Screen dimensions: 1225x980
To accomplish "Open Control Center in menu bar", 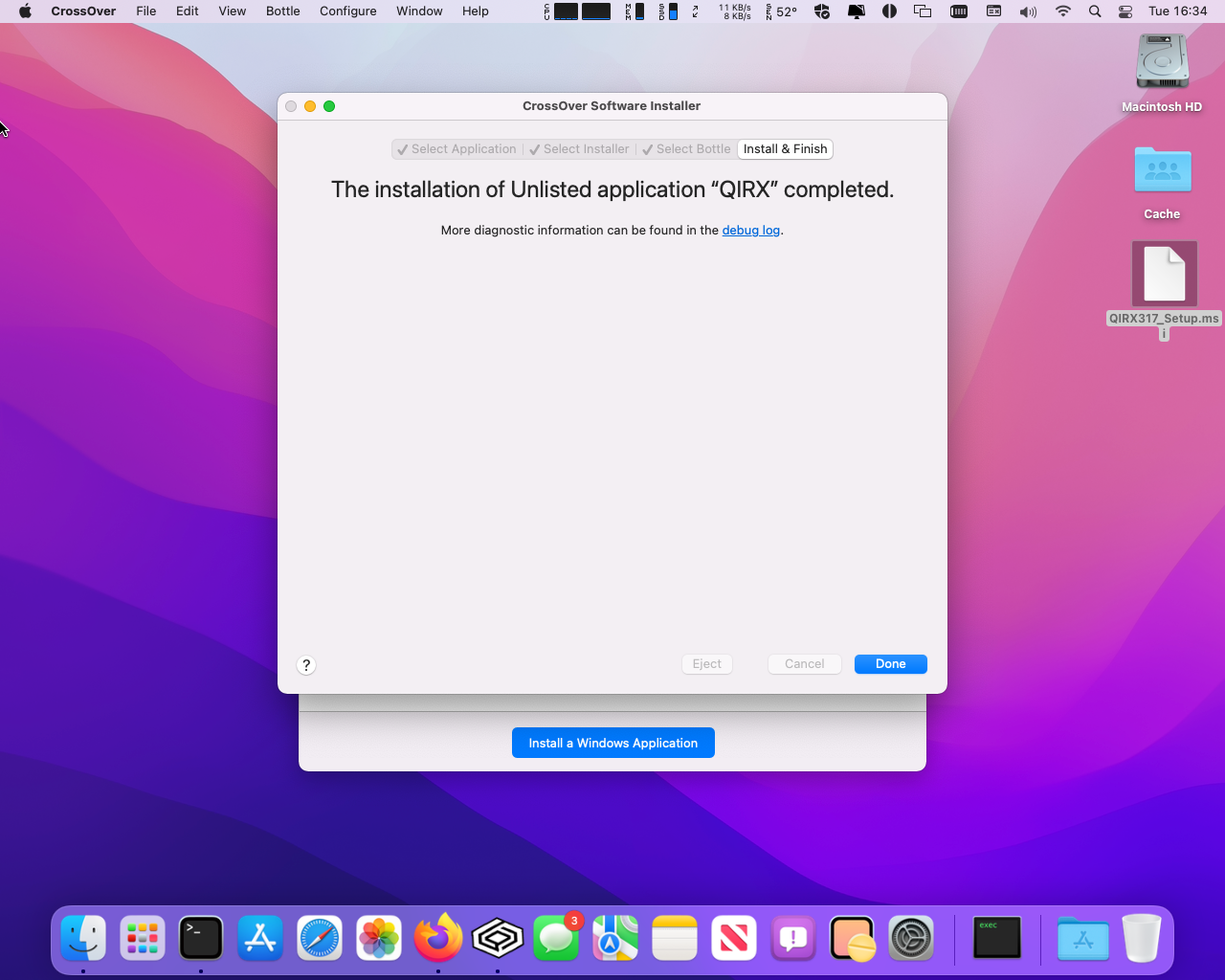I will [x=1125, y=11].
